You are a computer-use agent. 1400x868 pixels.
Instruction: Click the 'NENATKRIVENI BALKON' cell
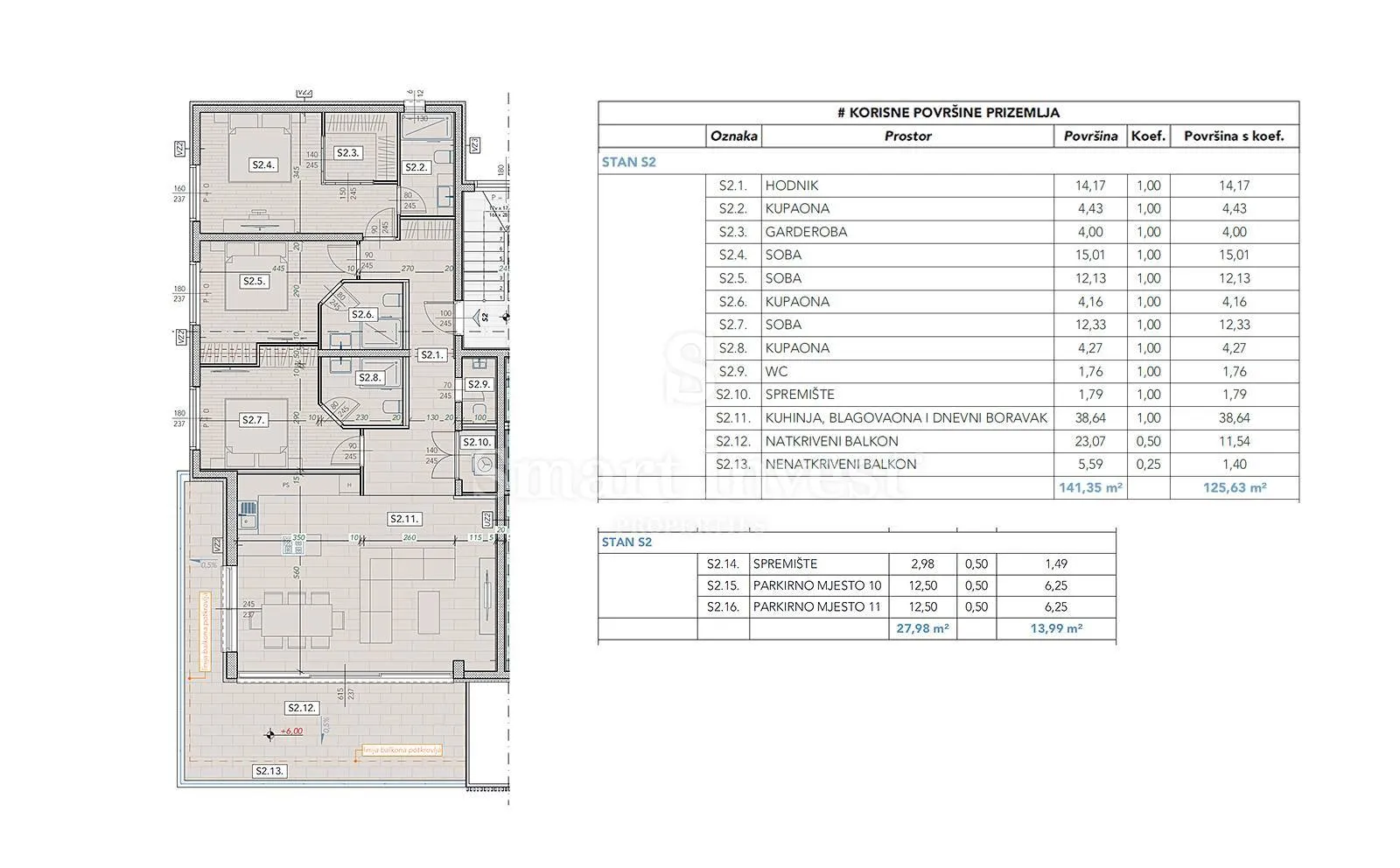click(841, 464)
